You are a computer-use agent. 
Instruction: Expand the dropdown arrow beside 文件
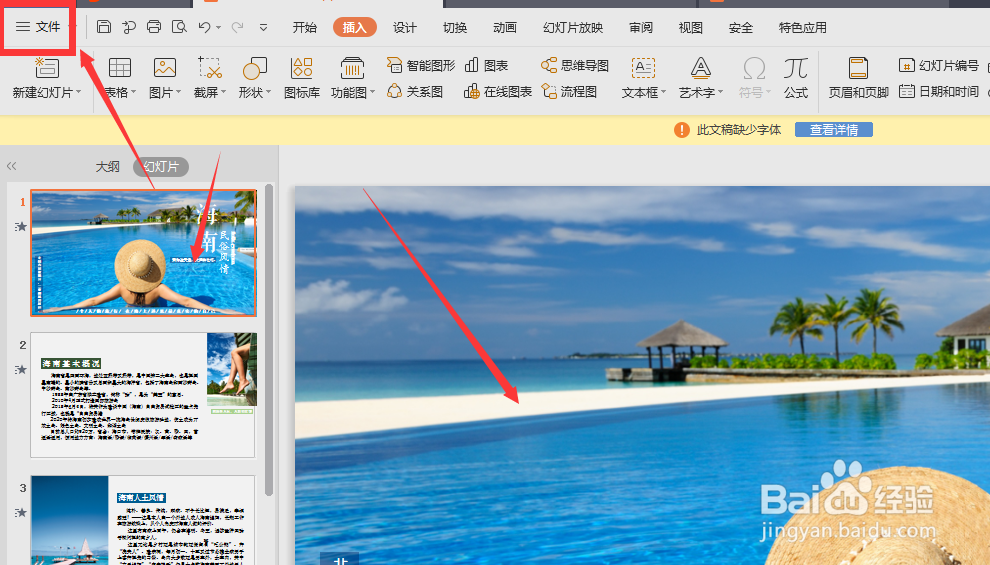pyautogui.click(x=72, y=27)
